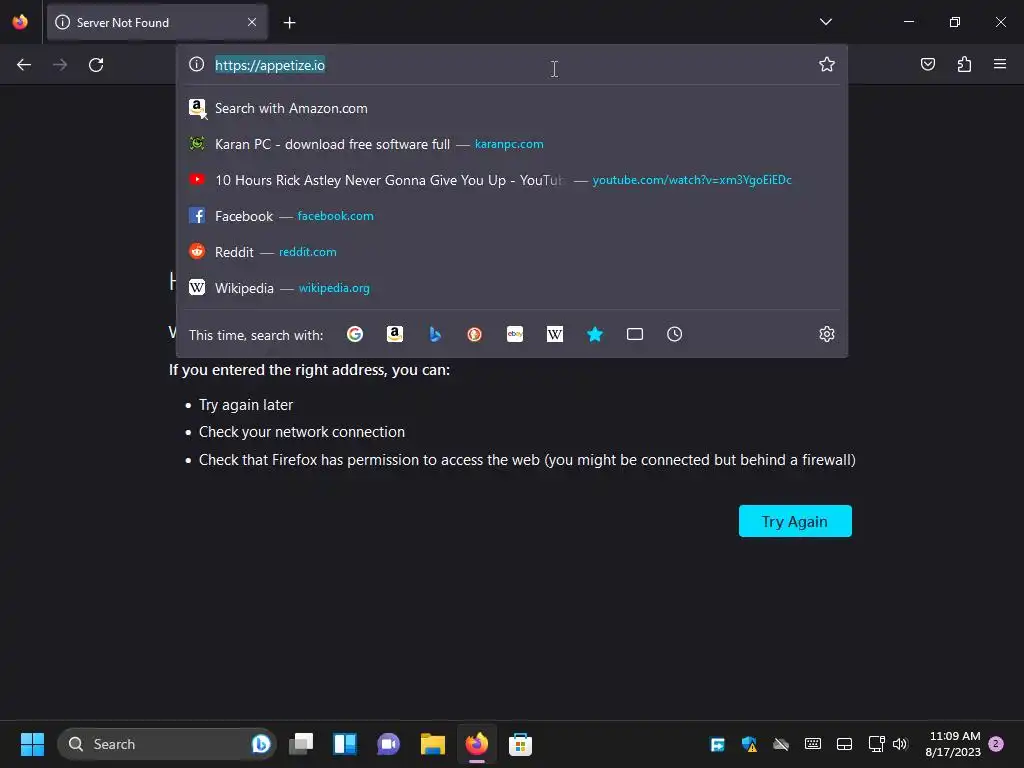Open touch keyboard tray icon

point(813,744)
